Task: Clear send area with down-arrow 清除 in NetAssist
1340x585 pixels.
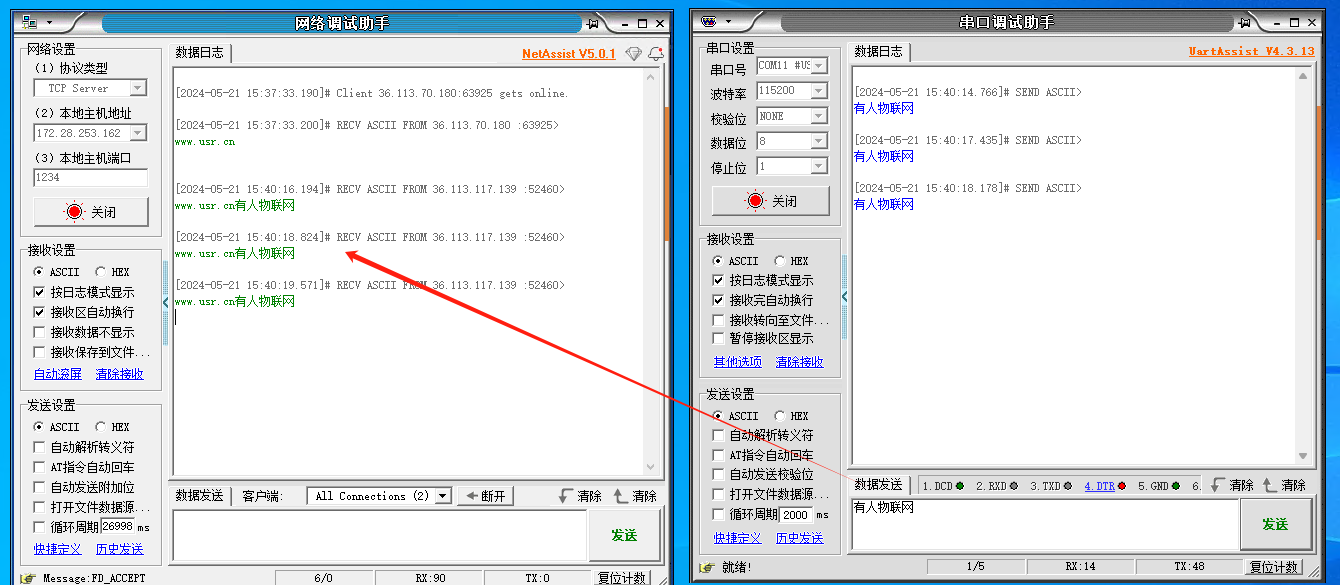Action: [580, 496]
